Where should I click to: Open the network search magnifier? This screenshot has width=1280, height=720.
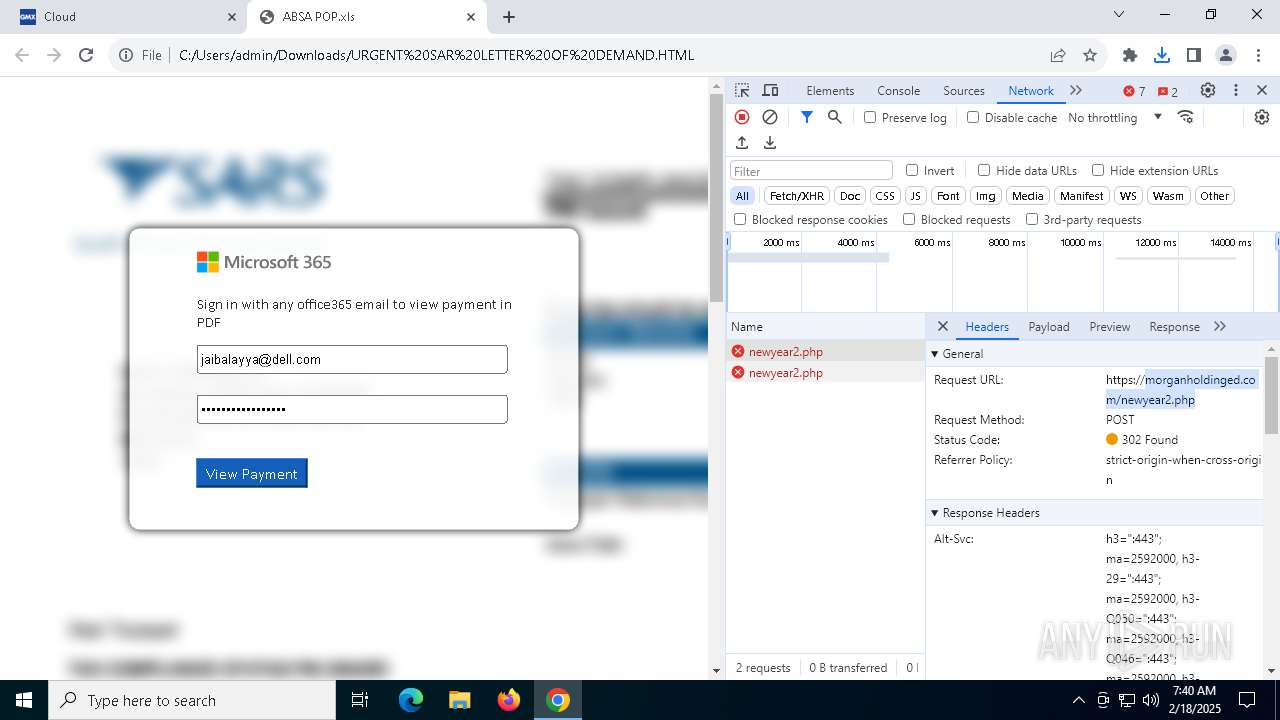point(835,117)
